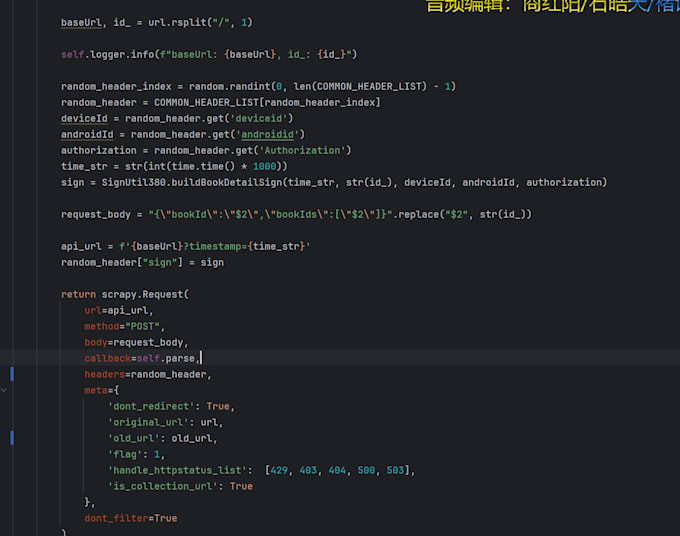
Task: Click 'original_url' key in meta dict
Action: point(148,423)
